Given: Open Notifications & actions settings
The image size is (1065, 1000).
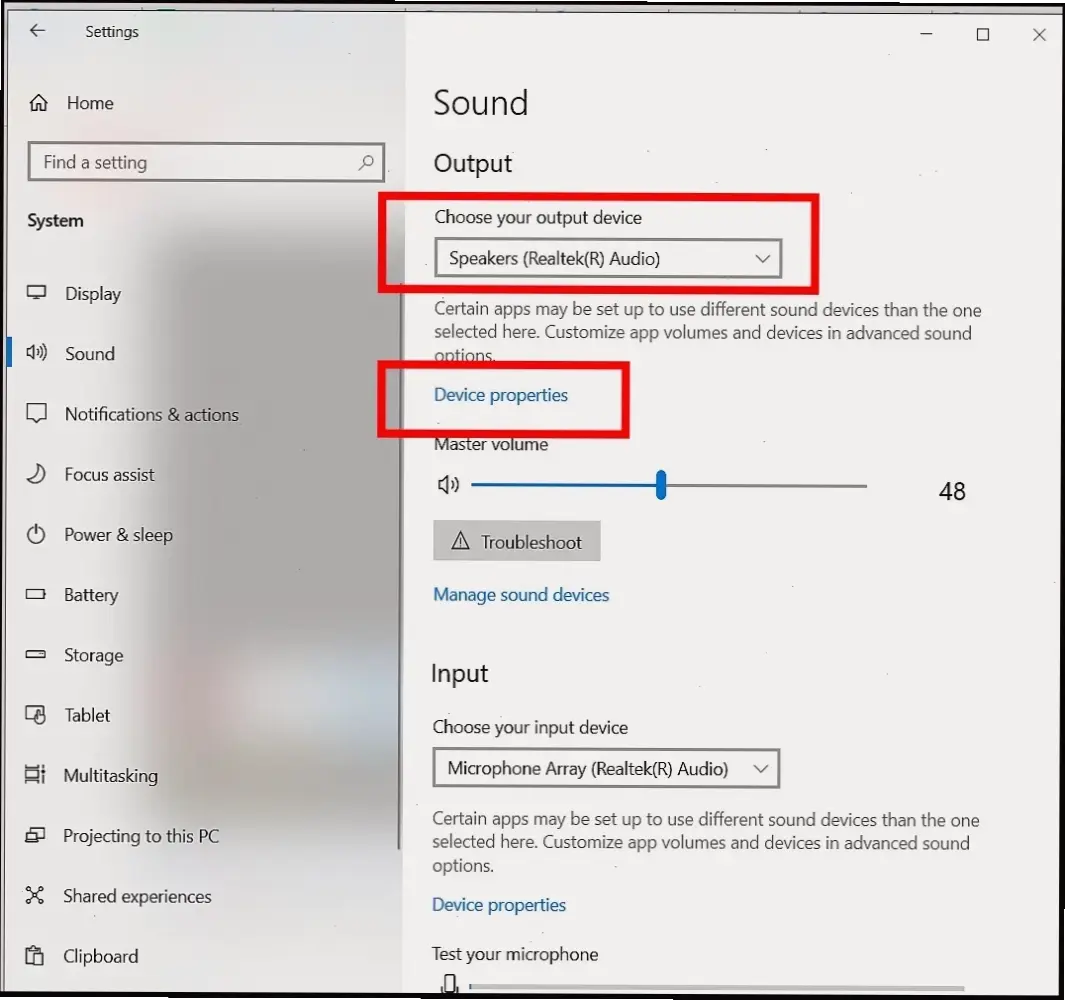Looking at the screenshot, I should pos(151,414).
